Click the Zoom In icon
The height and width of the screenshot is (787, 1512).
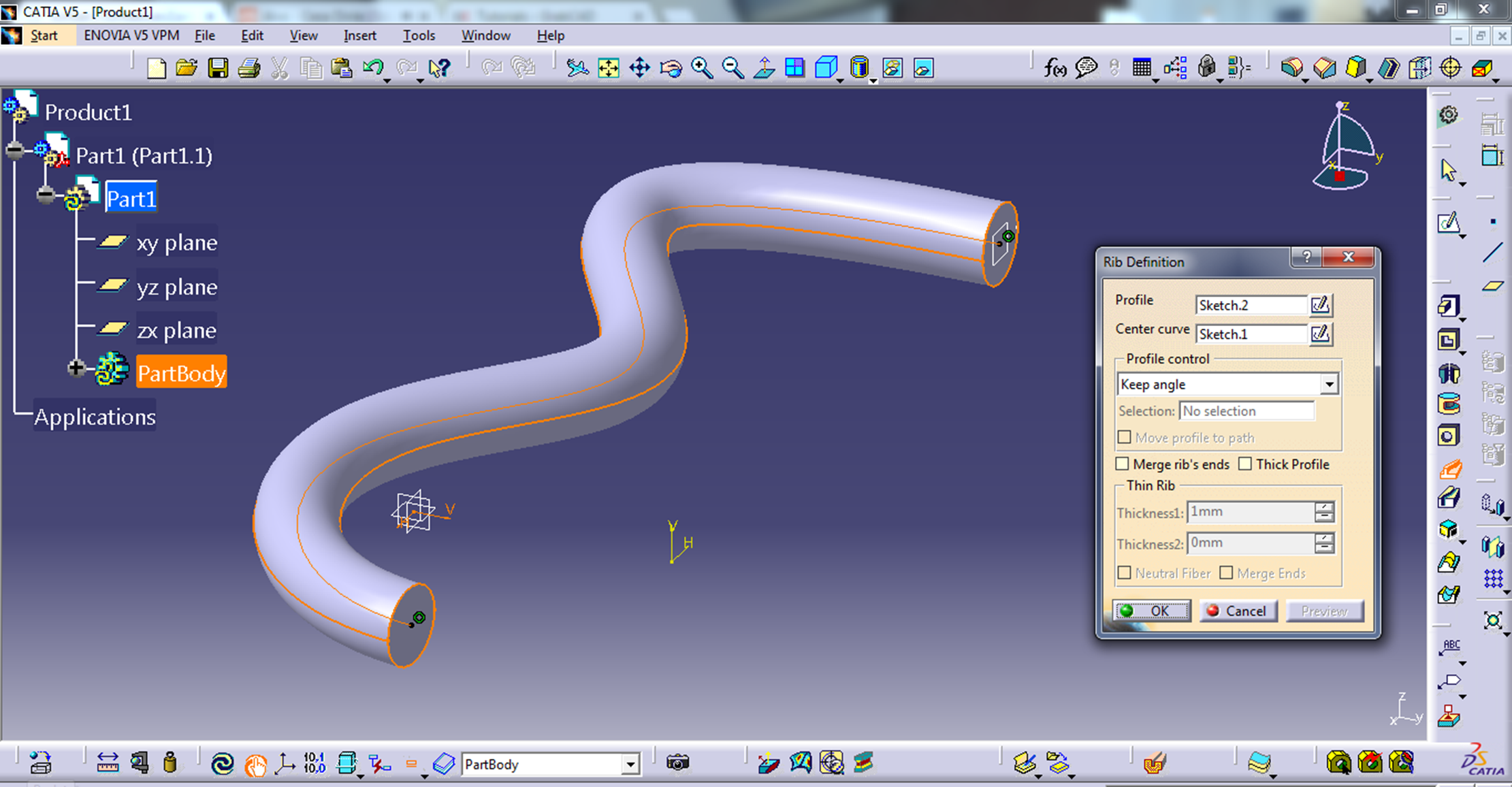[701, 68]
